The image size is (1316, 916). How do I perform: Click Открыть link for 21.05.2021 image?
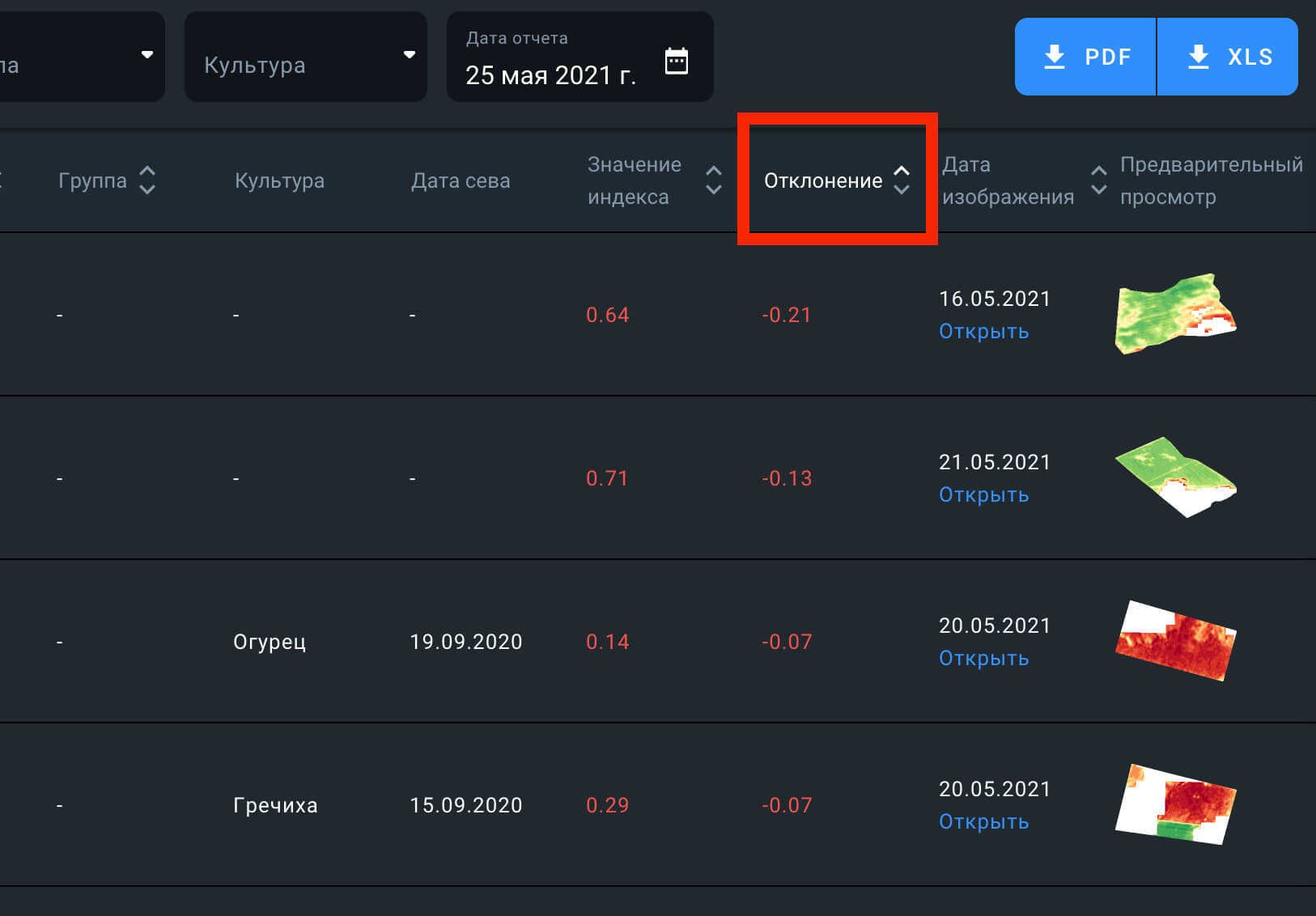[x=983, y=495]
